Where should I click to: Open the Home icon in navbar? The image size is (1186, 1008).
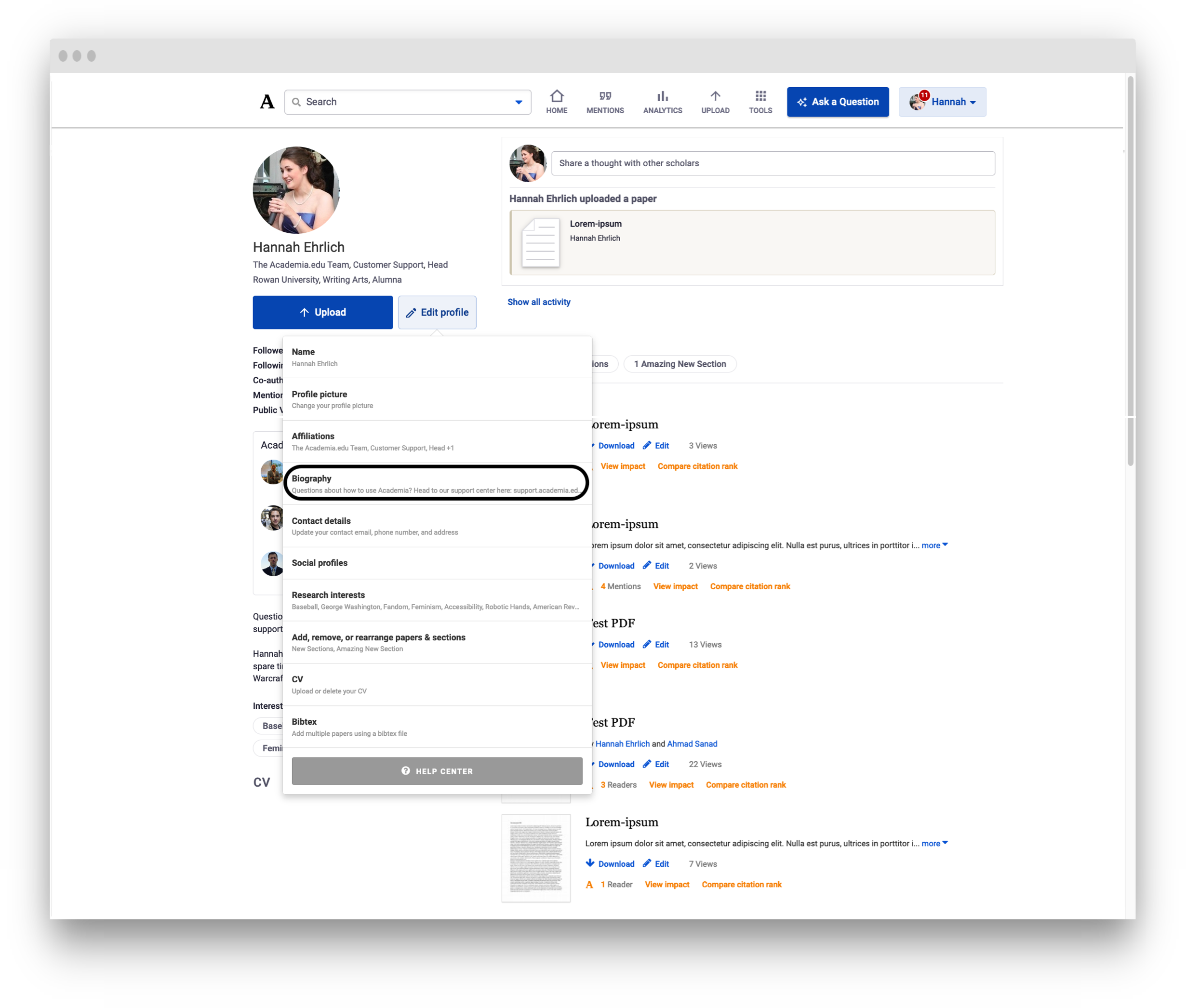pos(556,96)
